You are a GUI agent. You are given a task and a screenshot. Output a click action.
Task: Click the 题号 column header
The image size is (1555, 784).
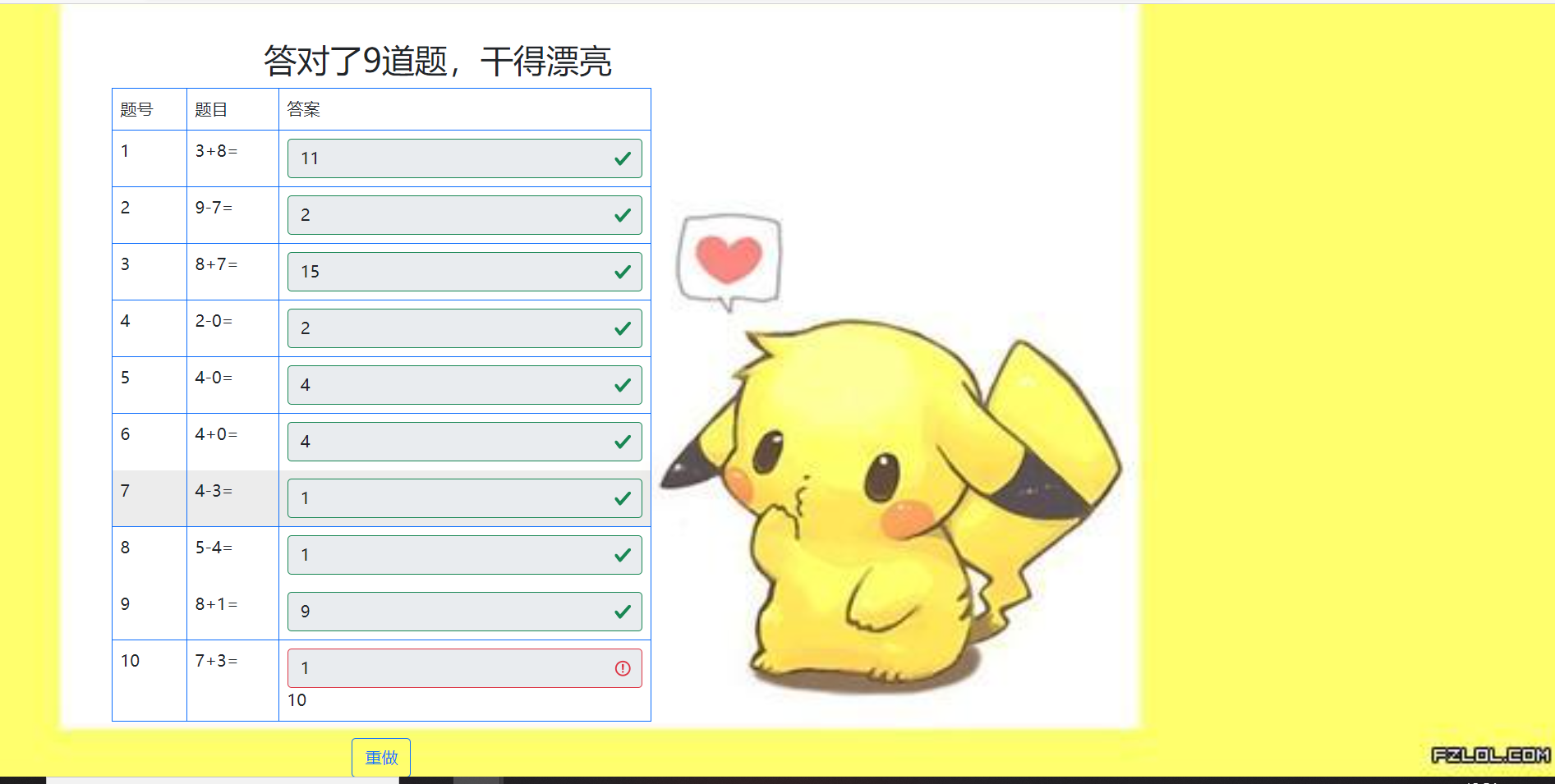point(136,109)
